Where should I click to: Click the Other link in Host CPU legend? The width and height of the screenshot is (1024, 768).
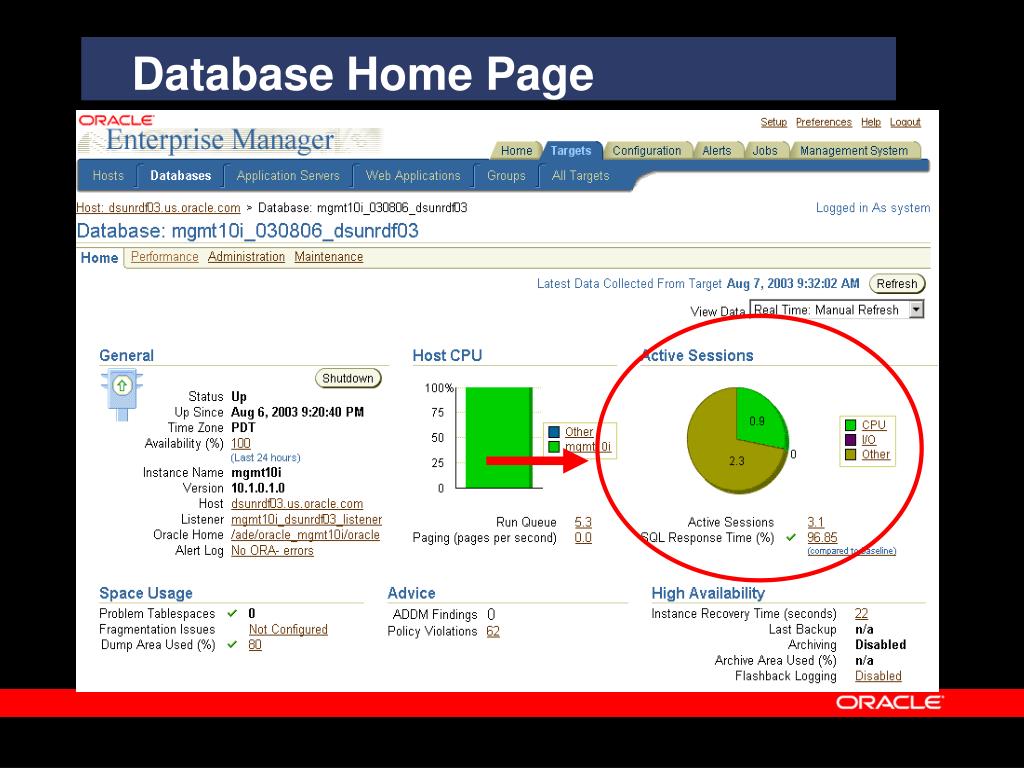tap(579, 432)
